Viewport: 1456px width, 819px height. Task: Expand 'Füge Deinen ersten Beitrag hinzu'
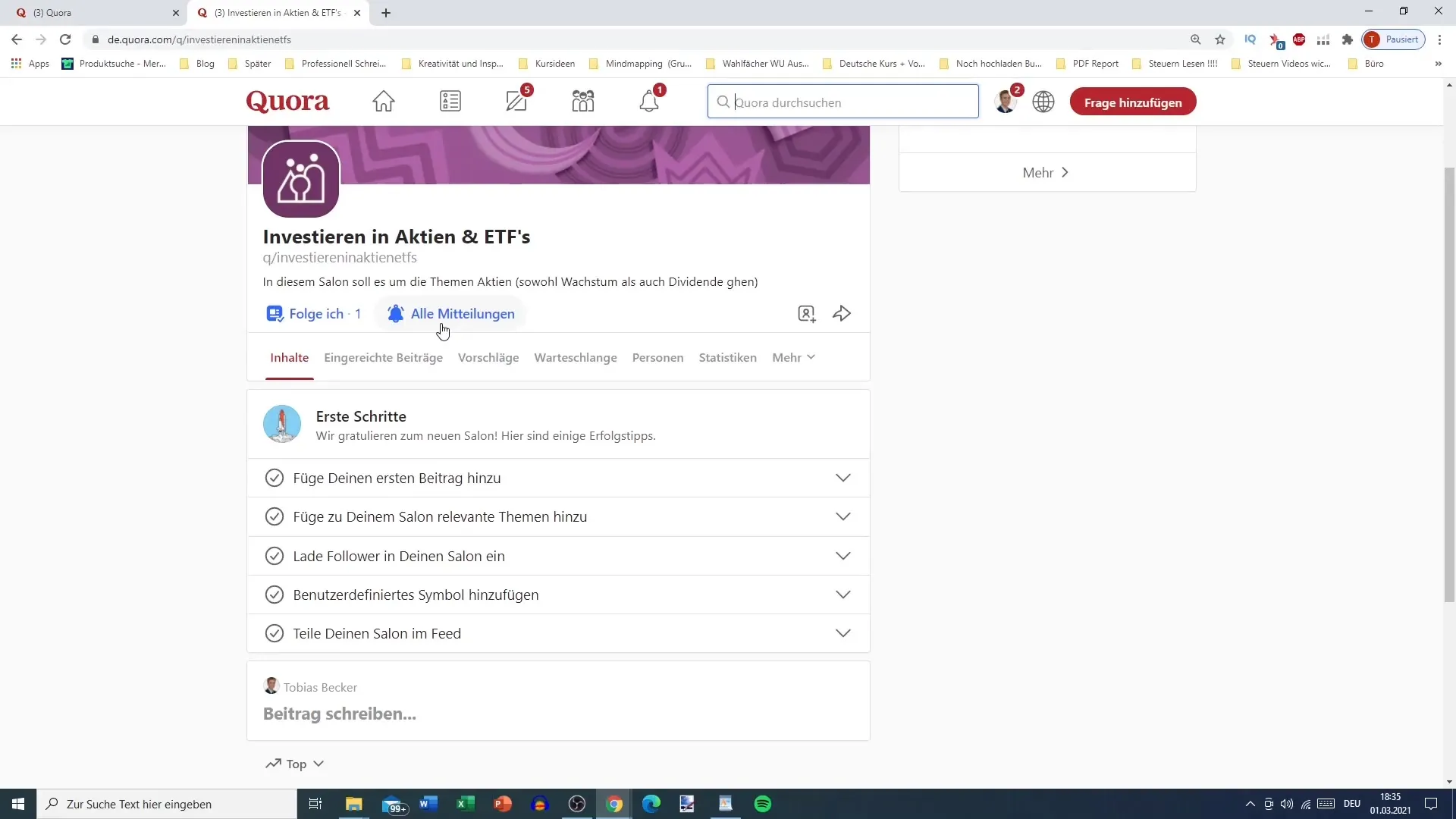(845, 477)
